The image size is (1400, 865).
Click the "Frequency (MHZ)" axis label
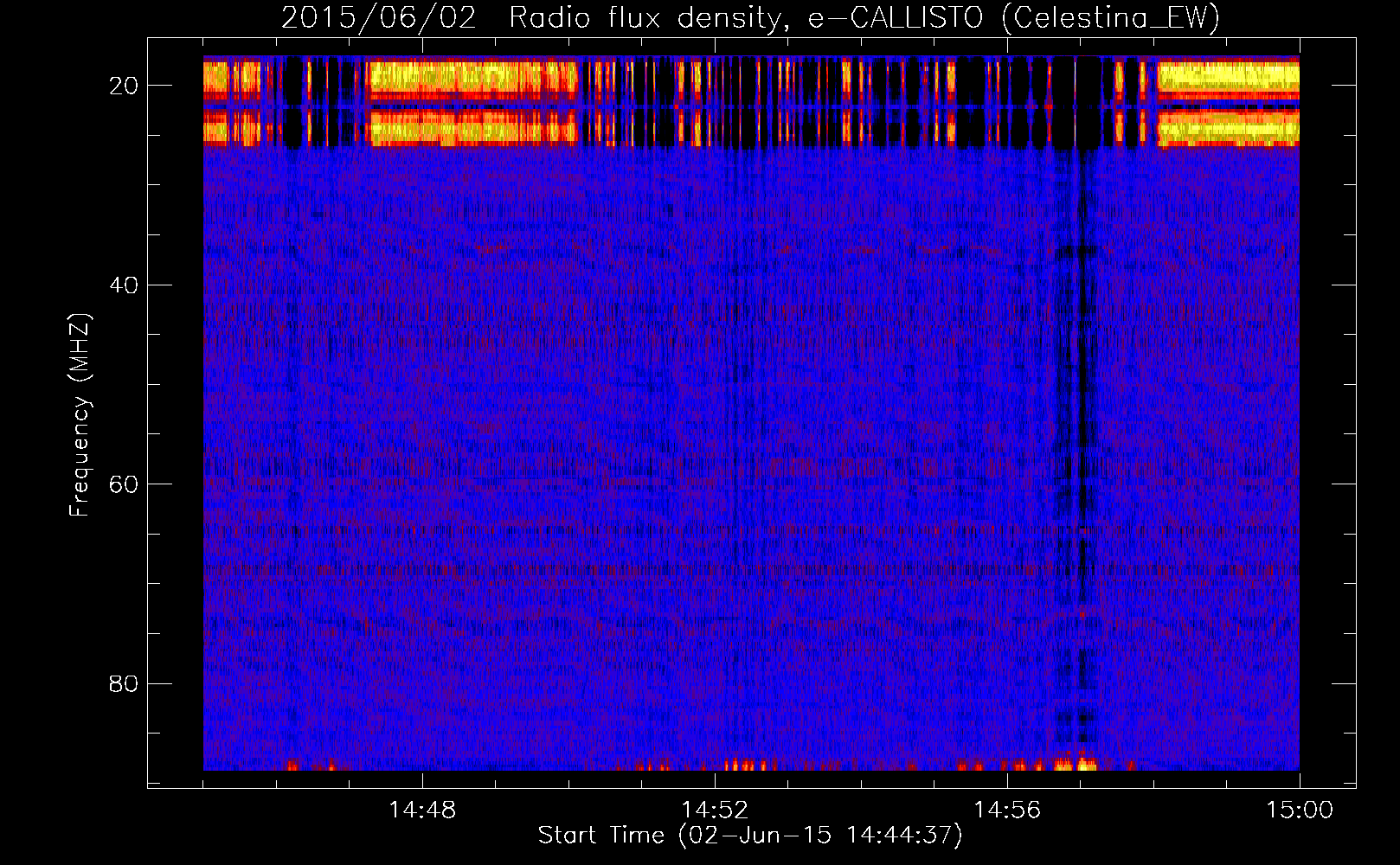80,415
